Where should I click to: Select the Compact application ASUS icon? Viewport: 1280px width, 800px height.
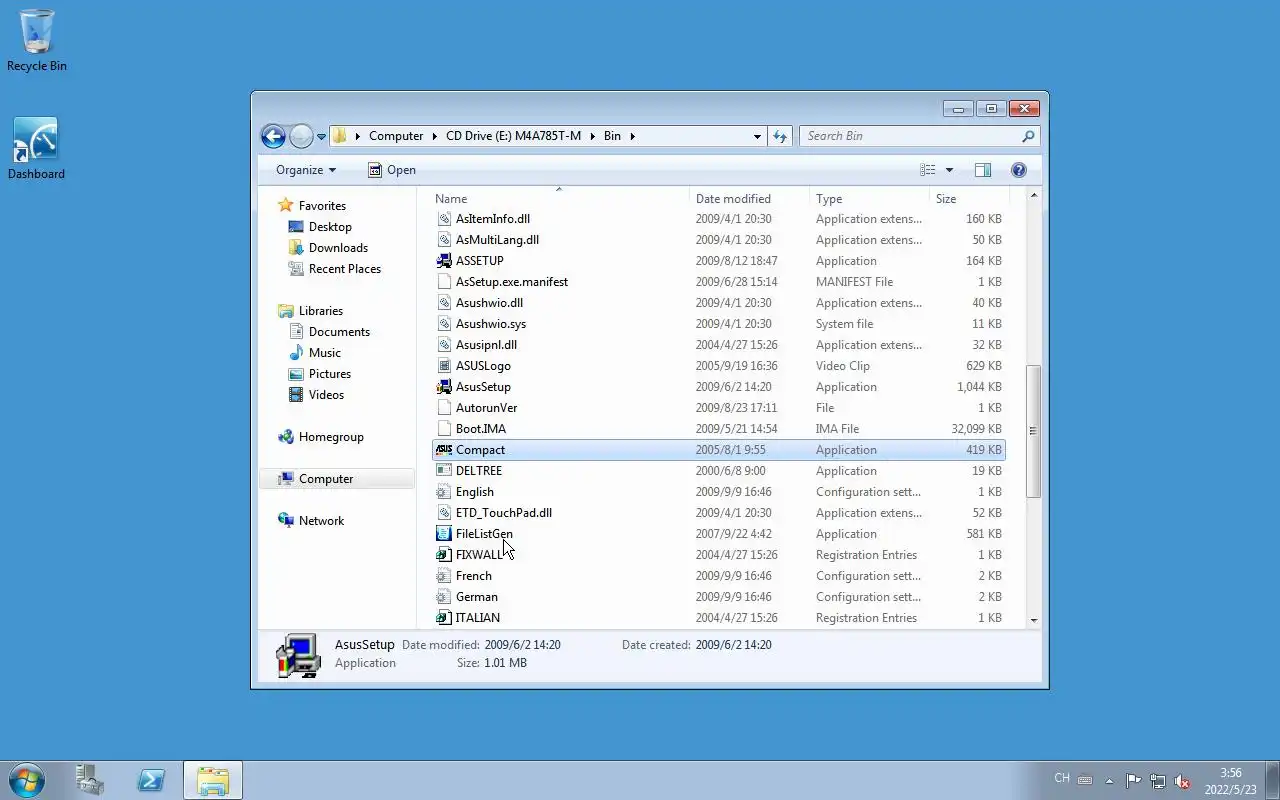tap(444, 450)
